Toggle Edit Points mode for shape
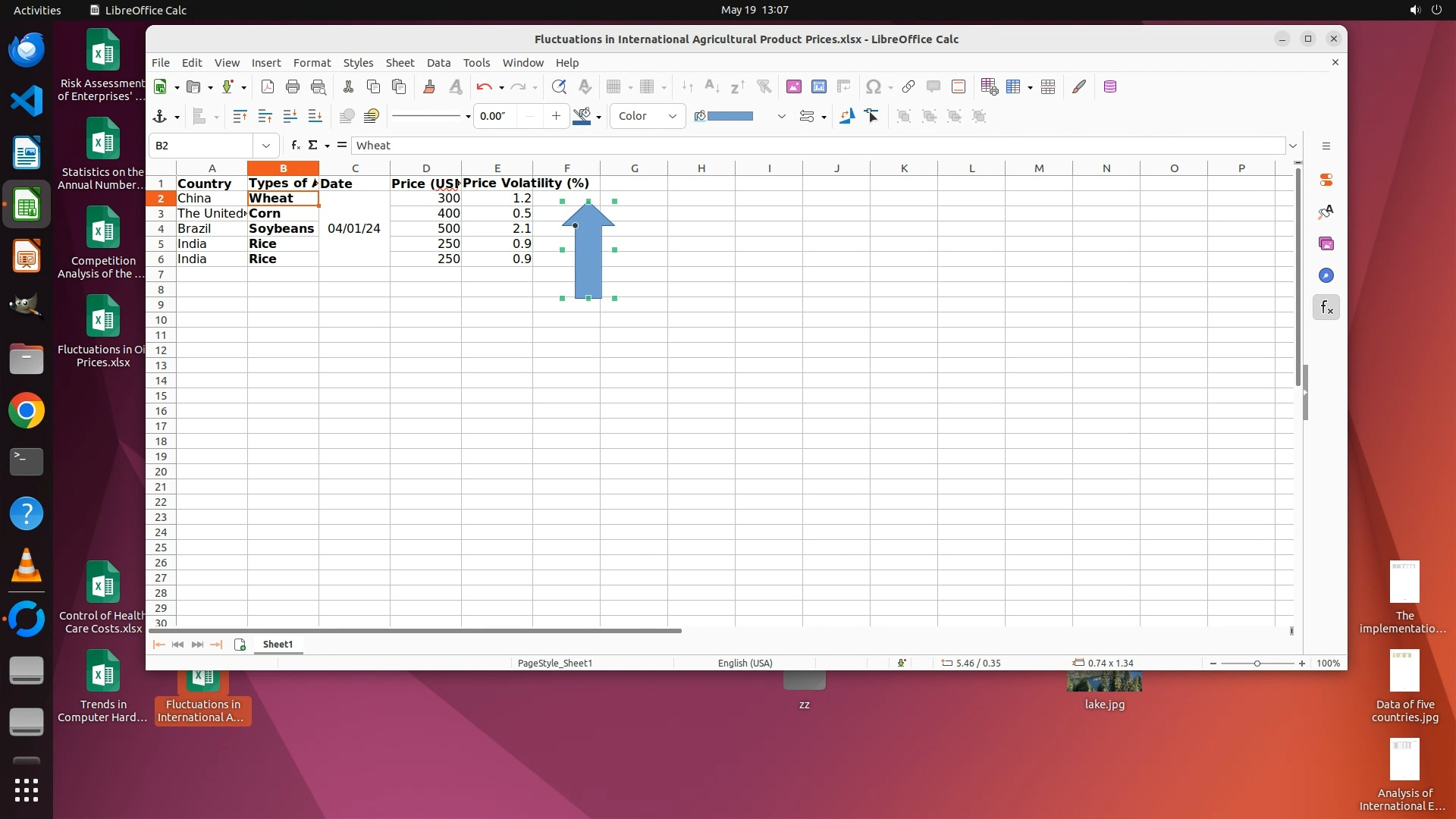The image size is (1456, 819). pos(872,116)
